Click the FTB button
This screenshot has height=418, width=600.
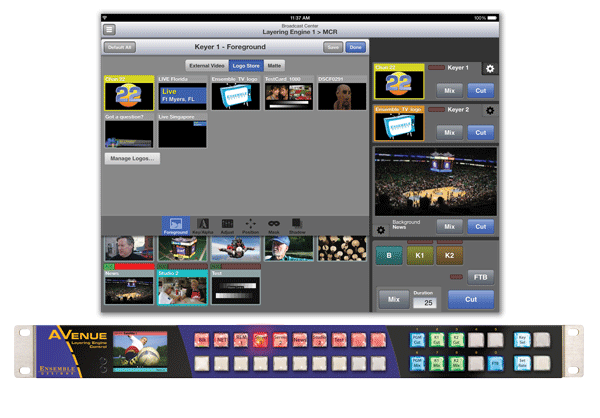coord(481,277)
